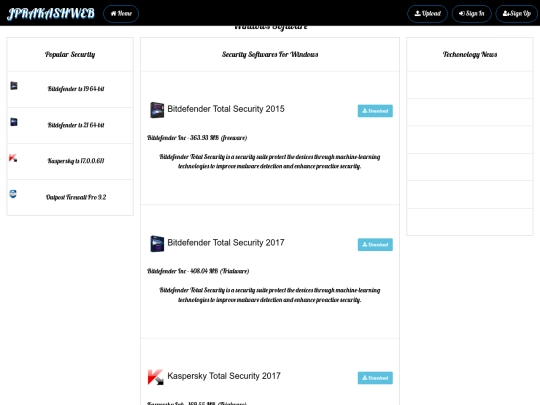Click Bitdefender Total Security 2017 box icon
This screenshot has height=405, width=540.
pyautogui.click(x=157, y=243)
